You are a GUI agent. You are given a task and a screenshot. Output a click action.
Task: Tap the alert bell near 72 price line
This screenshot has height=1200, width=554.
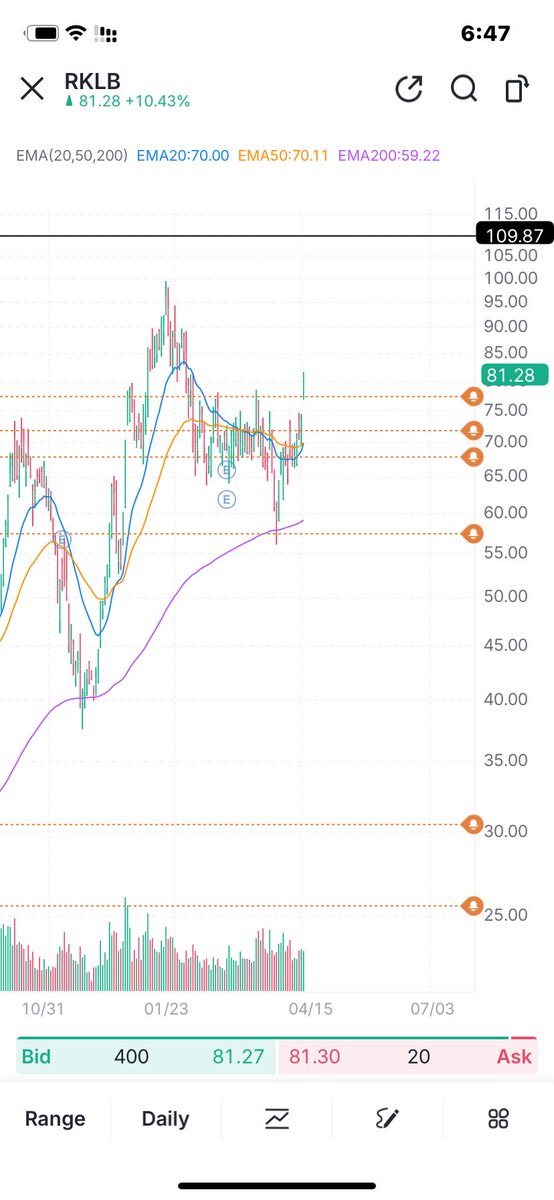tap(472, 431)
